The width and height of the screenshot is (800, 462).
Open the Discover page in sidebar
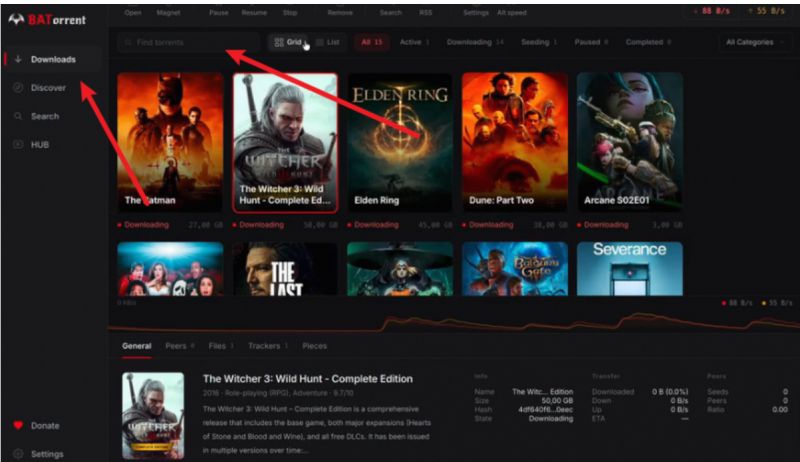pyautogui.click(x=48, y=88)
